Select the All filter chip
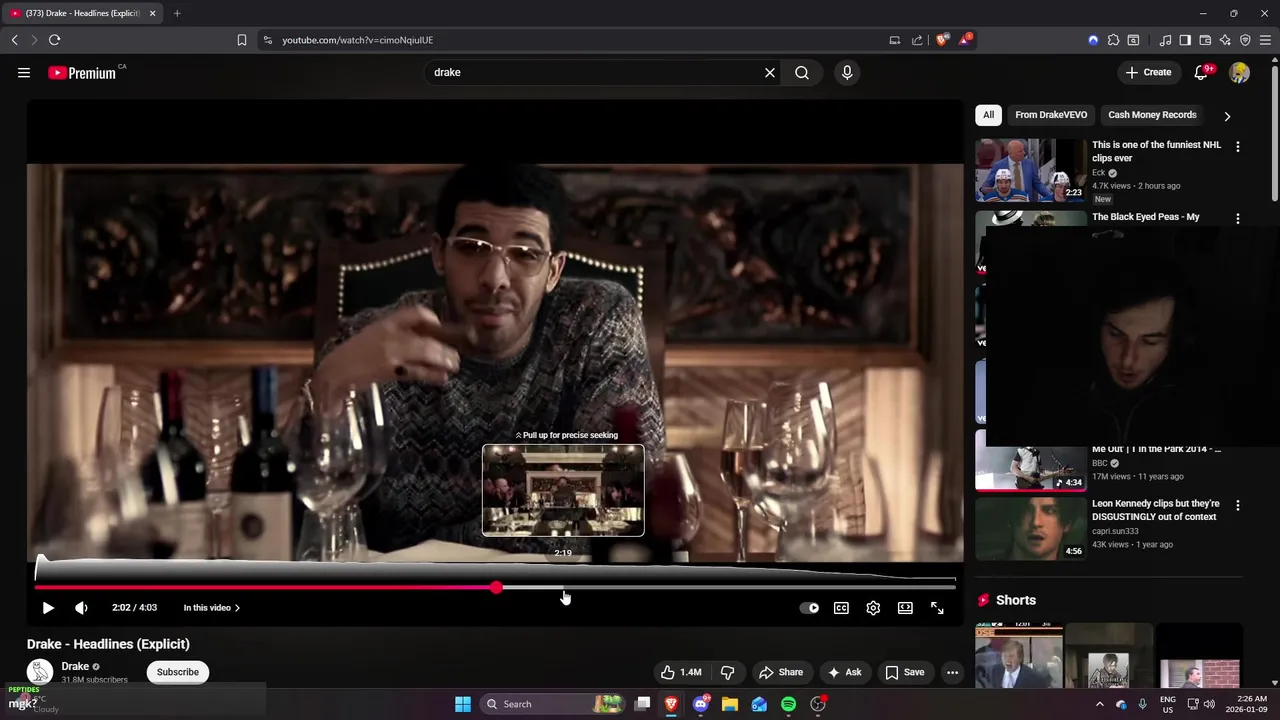 click(x=988, y=115)
